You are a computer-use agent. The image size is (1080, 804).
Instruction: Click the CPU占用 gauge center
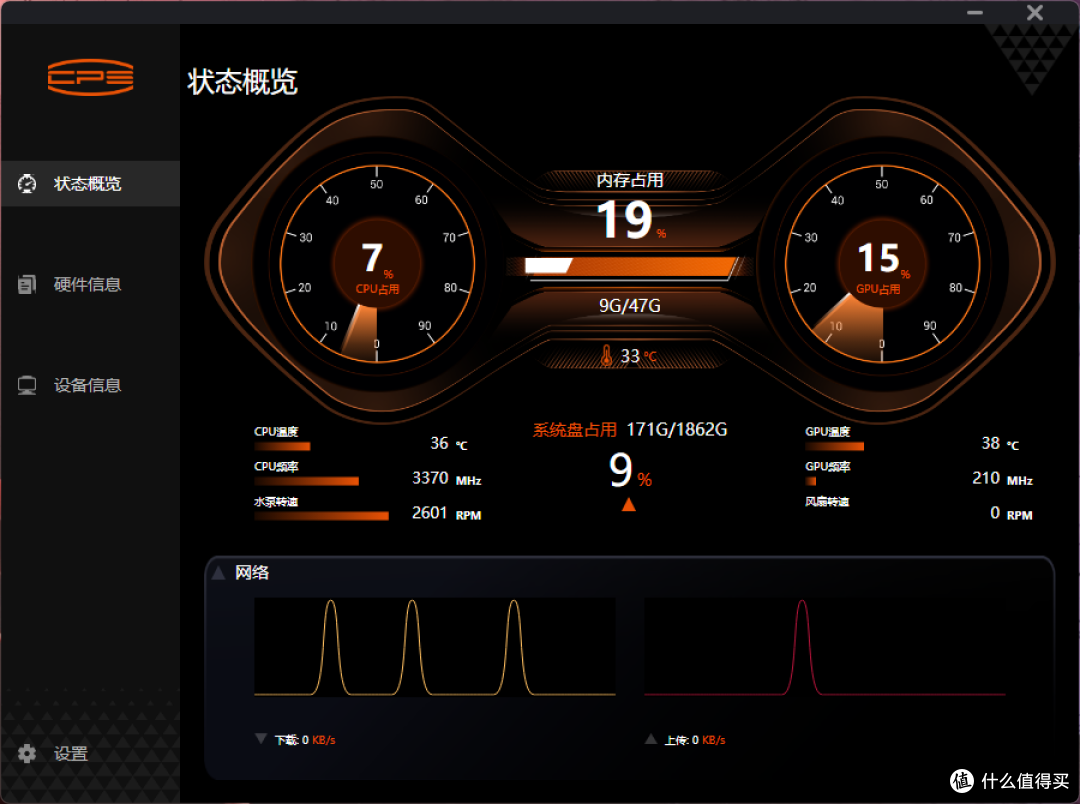[377, 265]
